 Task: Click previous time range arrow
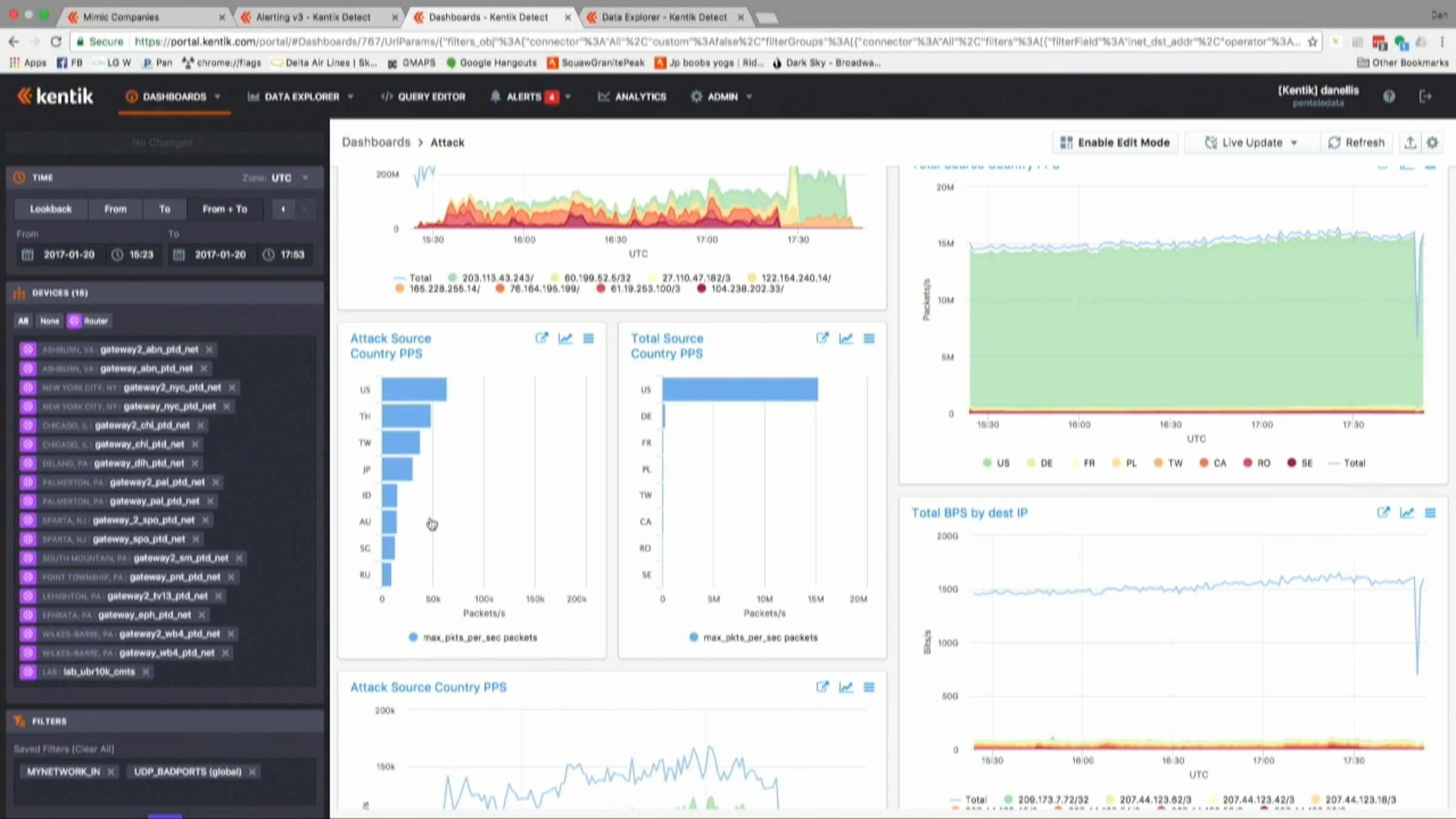click(283, 209)
